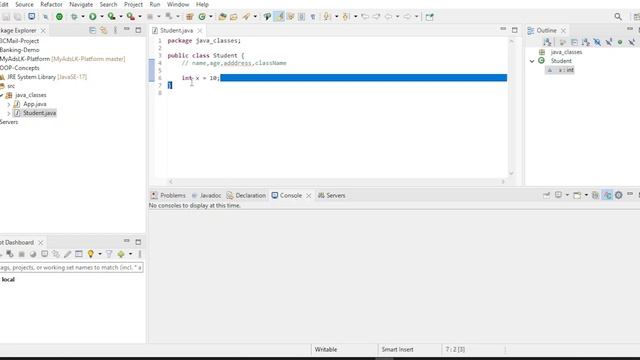Click the New Java Package icon
Screen dimensions: 640x360
point(189,17)
